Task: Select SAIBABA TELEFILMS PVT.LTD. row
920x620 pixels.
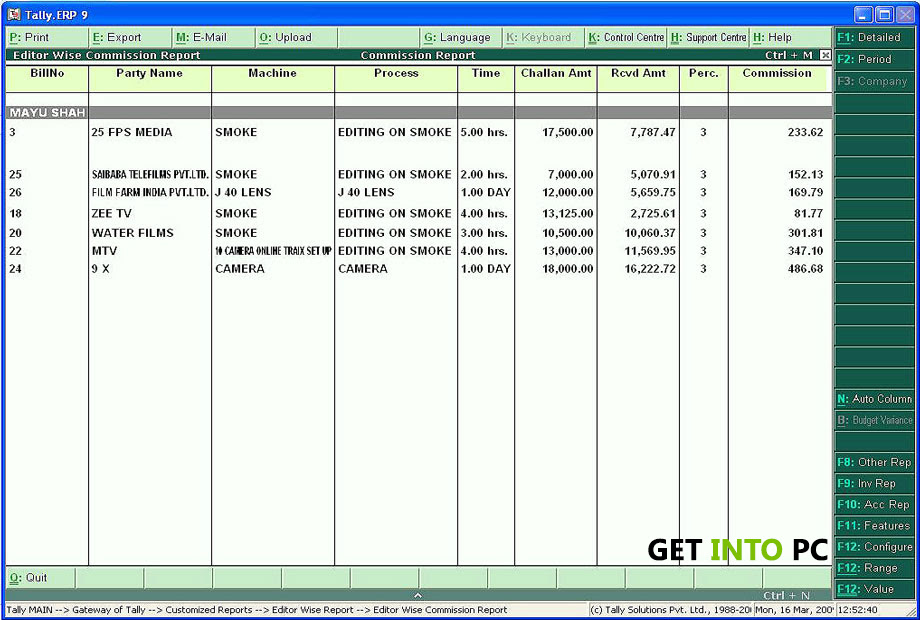Action: coord(419,175)
